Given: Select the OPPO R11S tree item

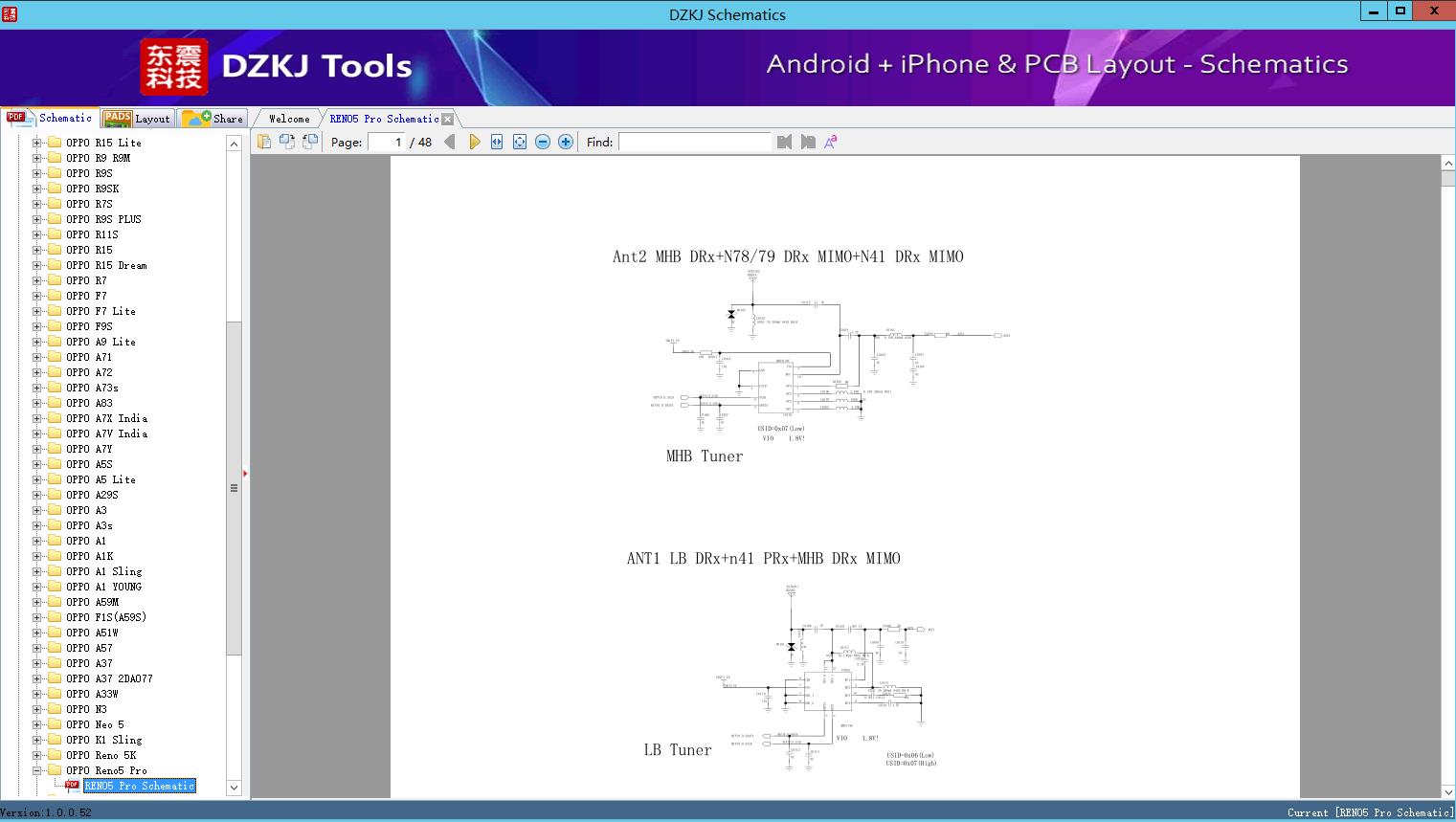Looking at the screenshot, I should 92,234.
